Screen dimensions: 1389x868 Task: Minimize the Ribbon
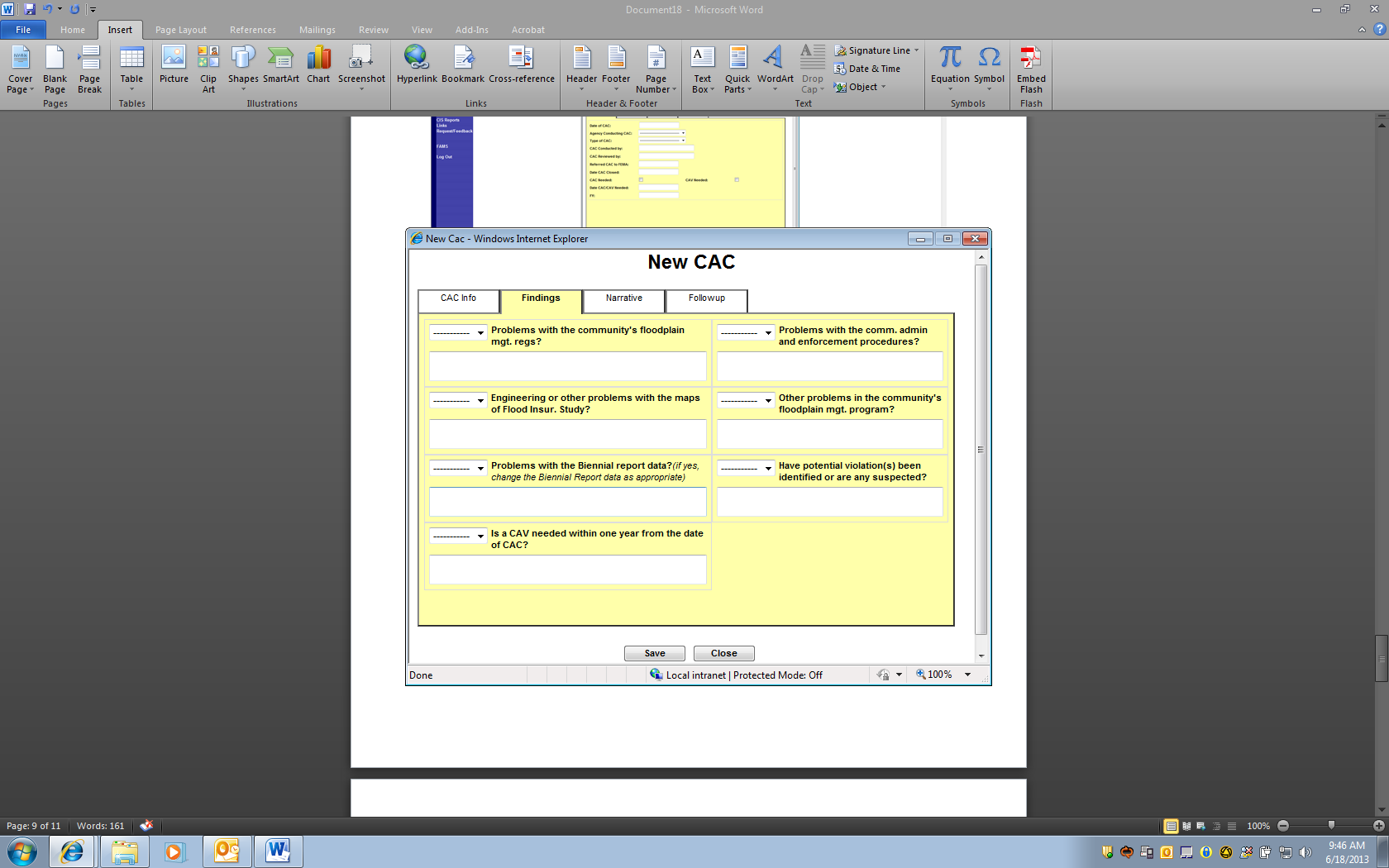(x=1362, y=30)
